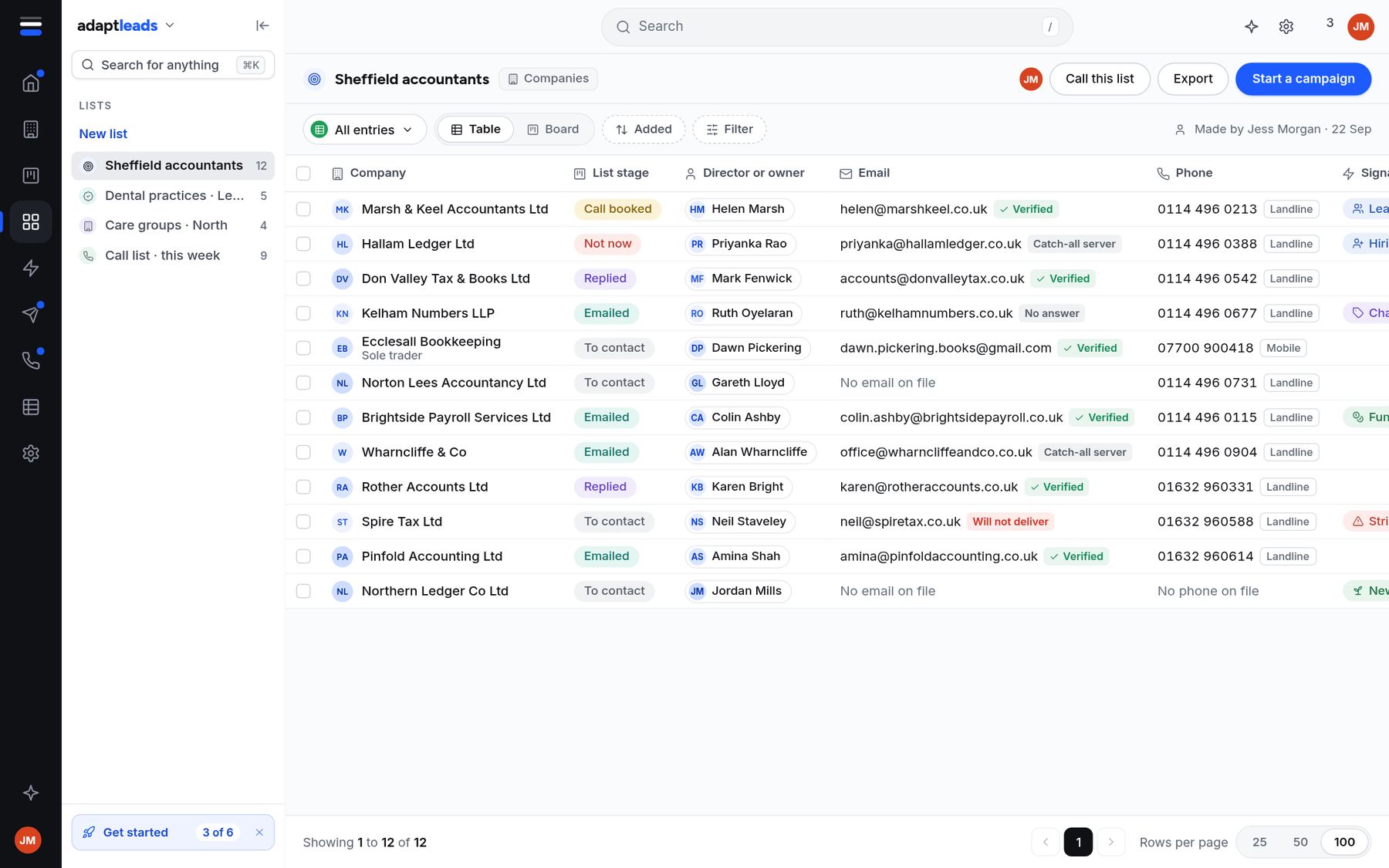Open the All entries dropdown
The image size is (1389, 868).
click(x=364, y=130)
